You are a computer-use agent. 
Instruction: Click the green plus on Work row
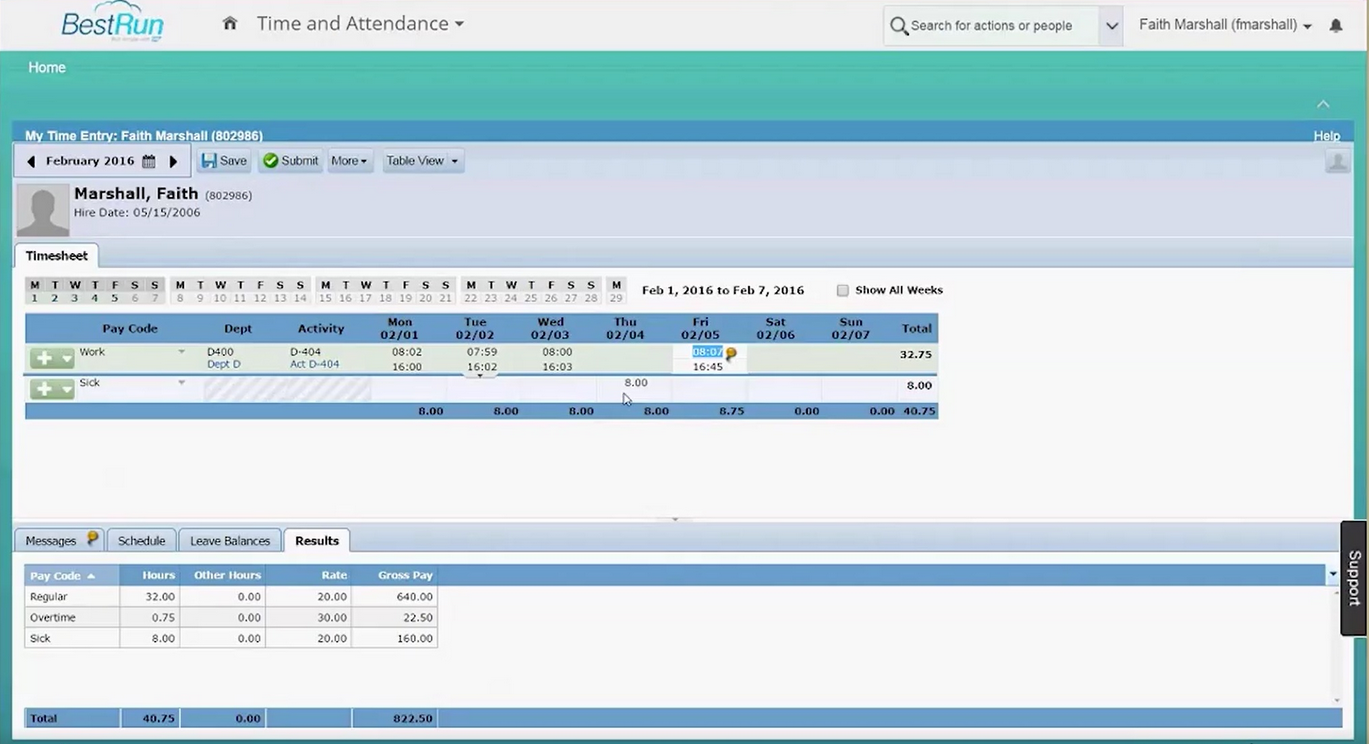coord(43,359)
